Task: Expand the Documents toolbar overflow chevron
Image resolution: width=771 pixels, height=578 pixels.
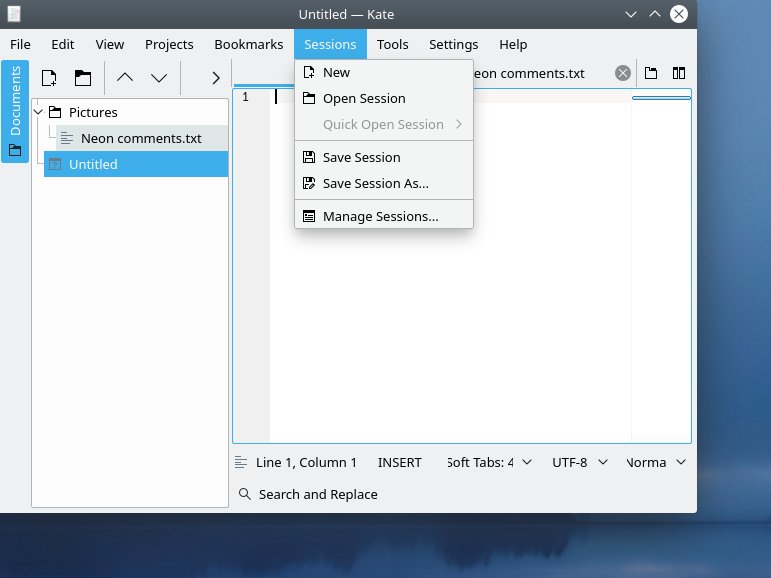Action: [215, 78]
